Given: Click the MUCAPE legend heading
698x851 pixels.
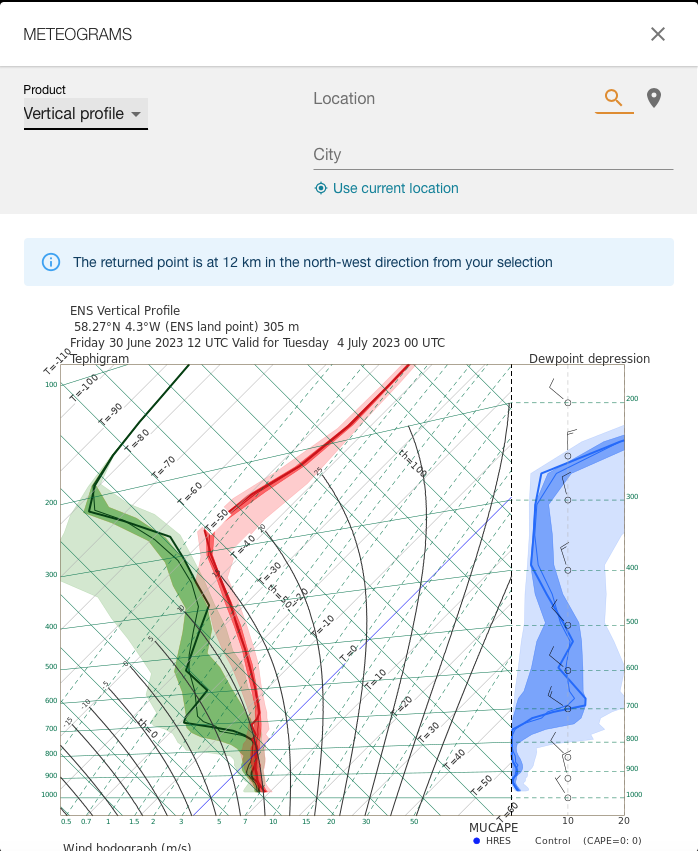Looking at the screenshot, I should coord(493,828).
